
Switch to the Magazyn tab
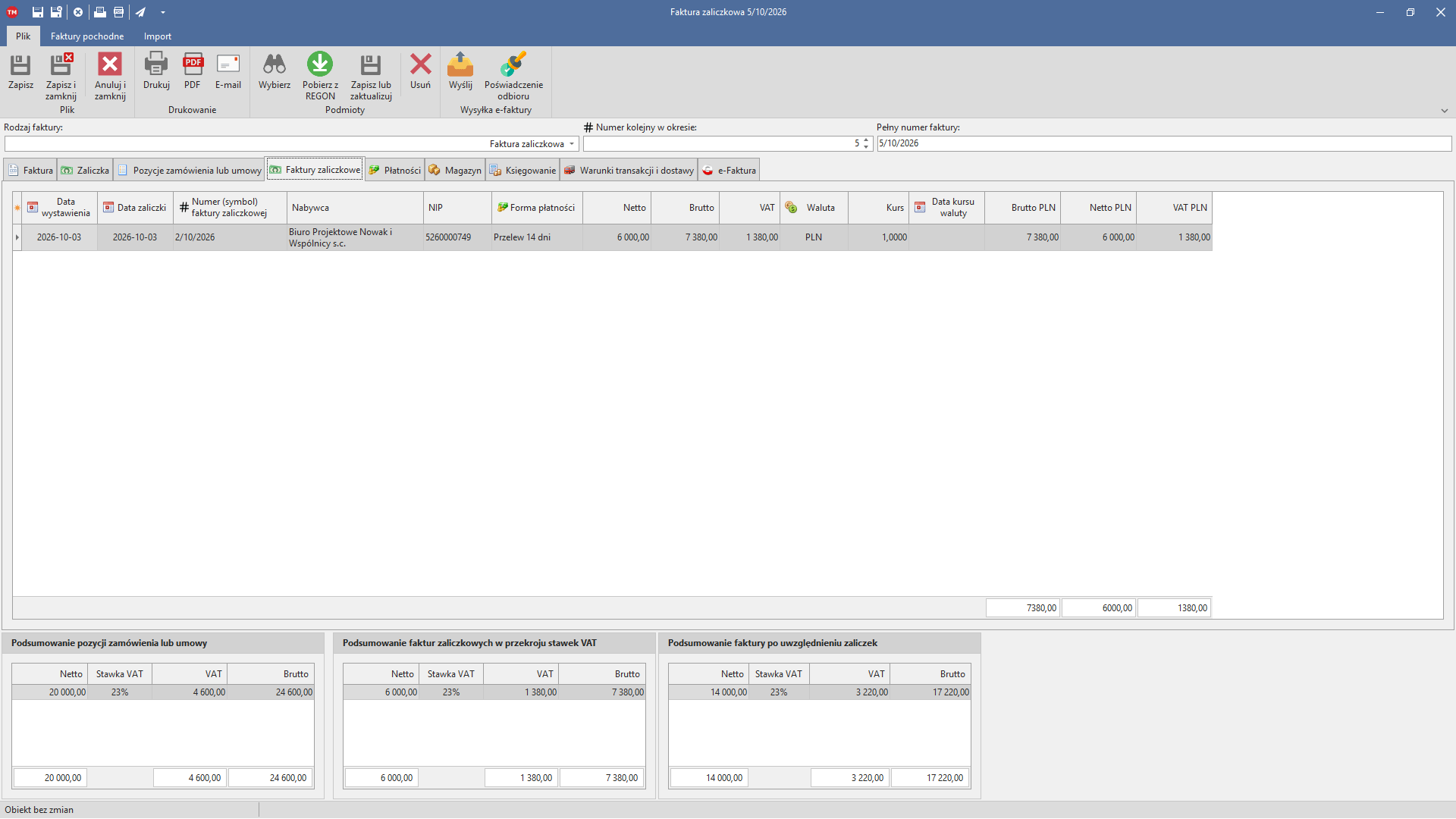[455, 170]
